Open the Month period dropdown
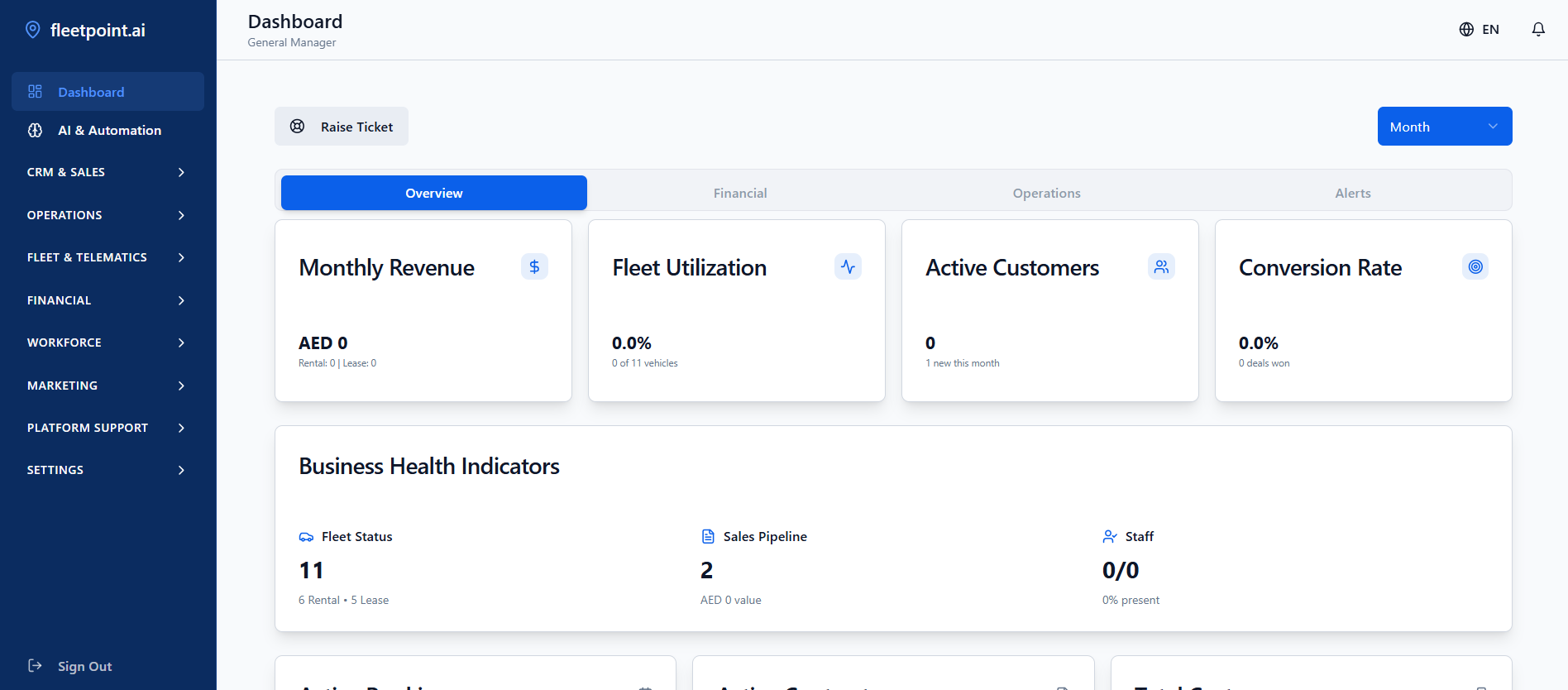Screen dimensions: 1568x690 point(1444,127)
